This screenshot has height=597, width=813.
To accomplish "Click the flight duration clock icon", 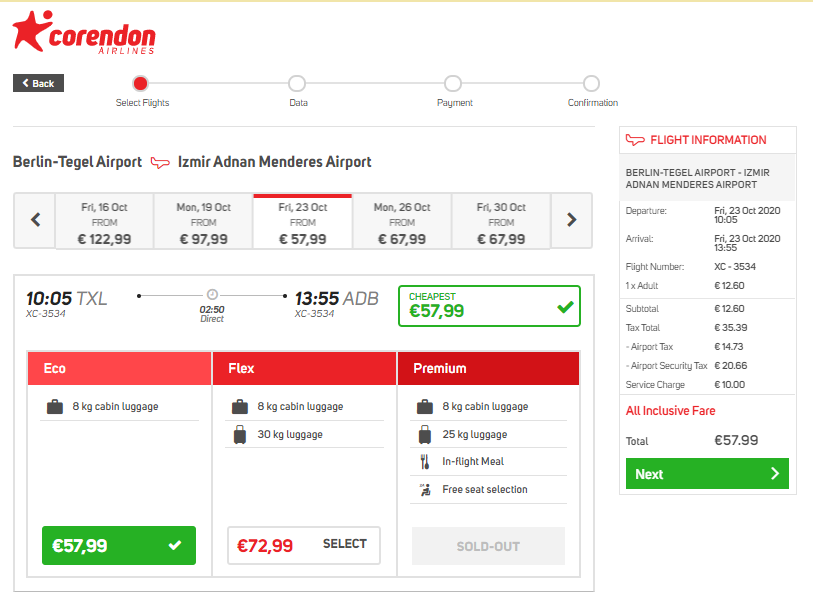I will click(212, 295).
